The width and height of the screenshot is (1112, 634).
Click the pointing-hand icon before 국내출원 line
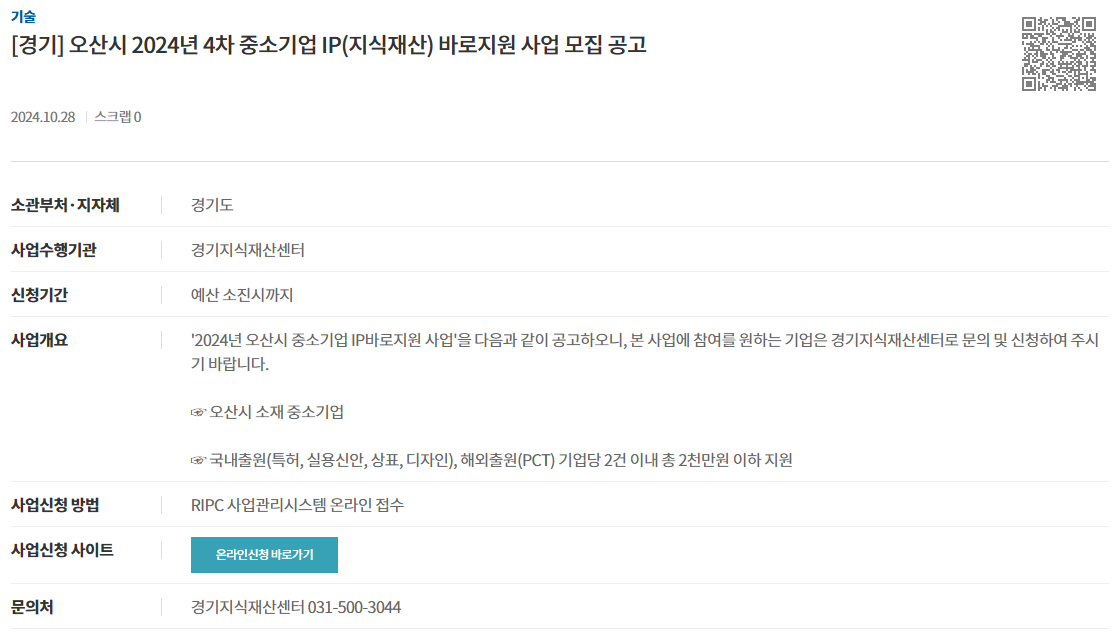pos(198,460)
